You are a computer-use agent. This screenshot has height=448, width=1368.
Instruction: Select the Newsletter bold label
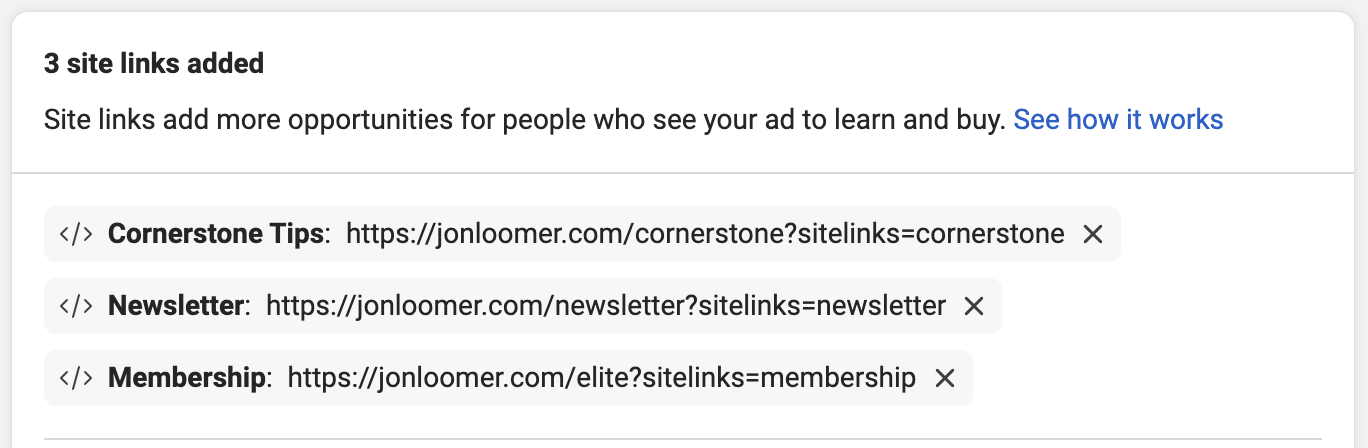point(176,306)
